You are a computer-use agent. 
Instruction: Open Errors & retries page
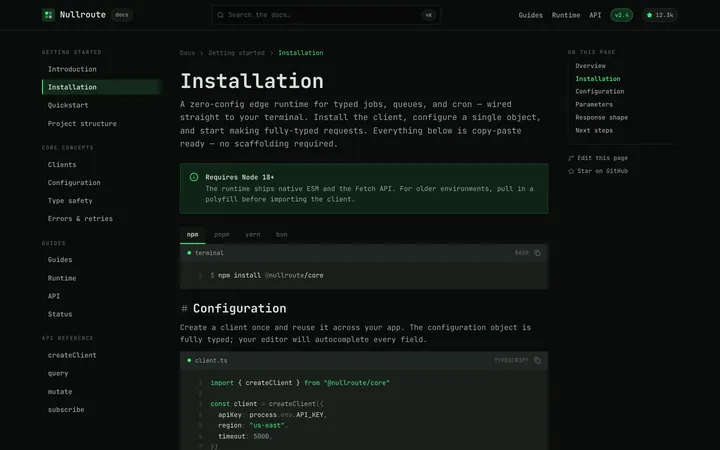coord(80,219)
